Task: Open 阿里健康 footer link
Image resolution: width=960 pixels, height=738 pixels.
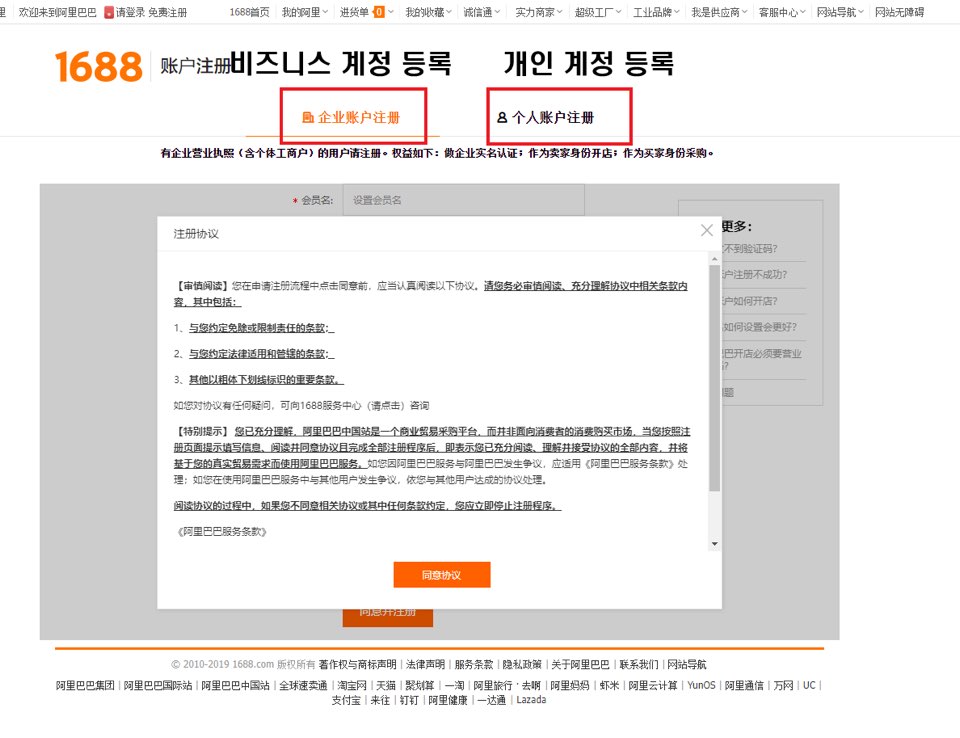Action: point(448,700)
